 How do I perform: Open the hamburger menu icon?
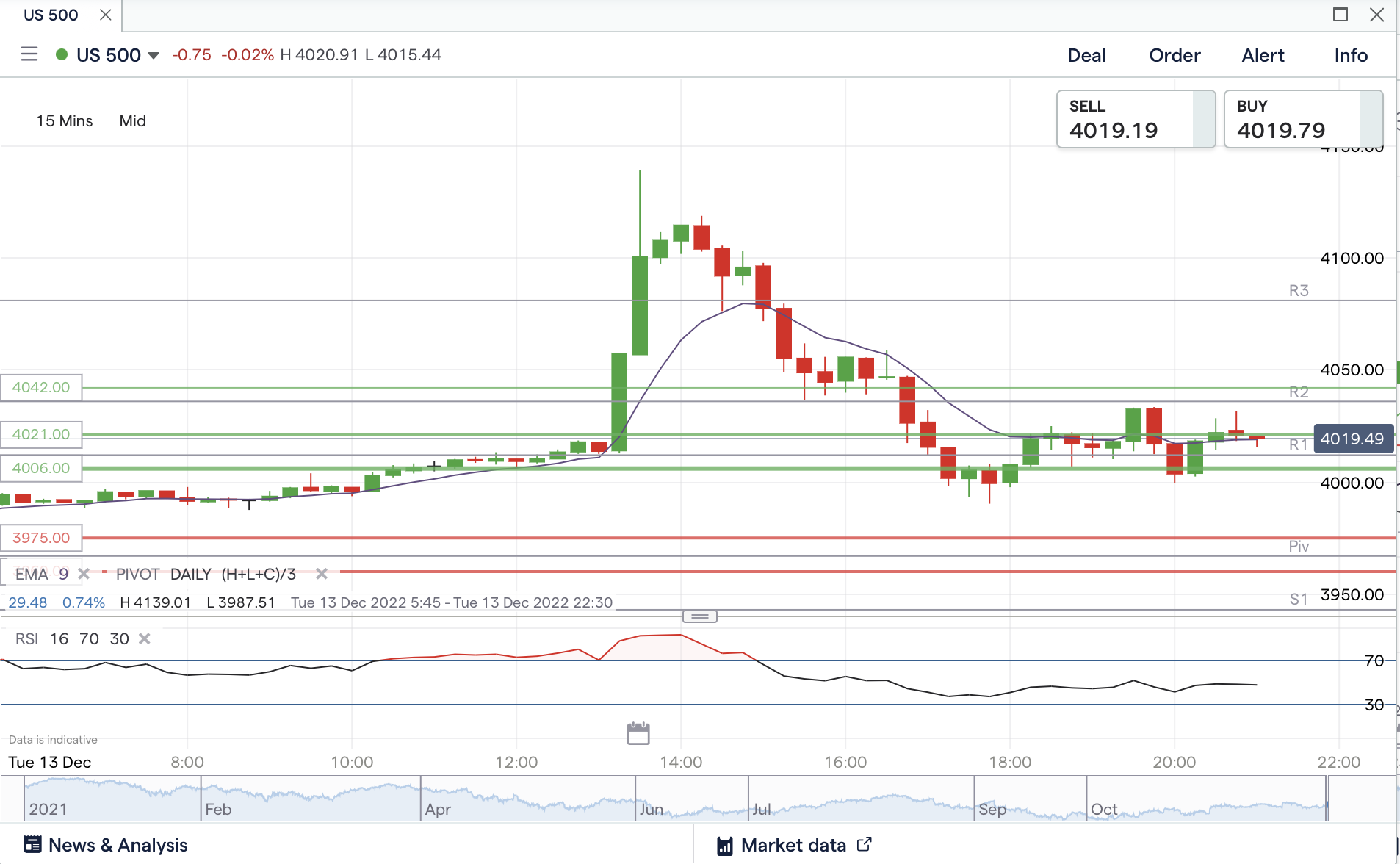tap(29, 54)
